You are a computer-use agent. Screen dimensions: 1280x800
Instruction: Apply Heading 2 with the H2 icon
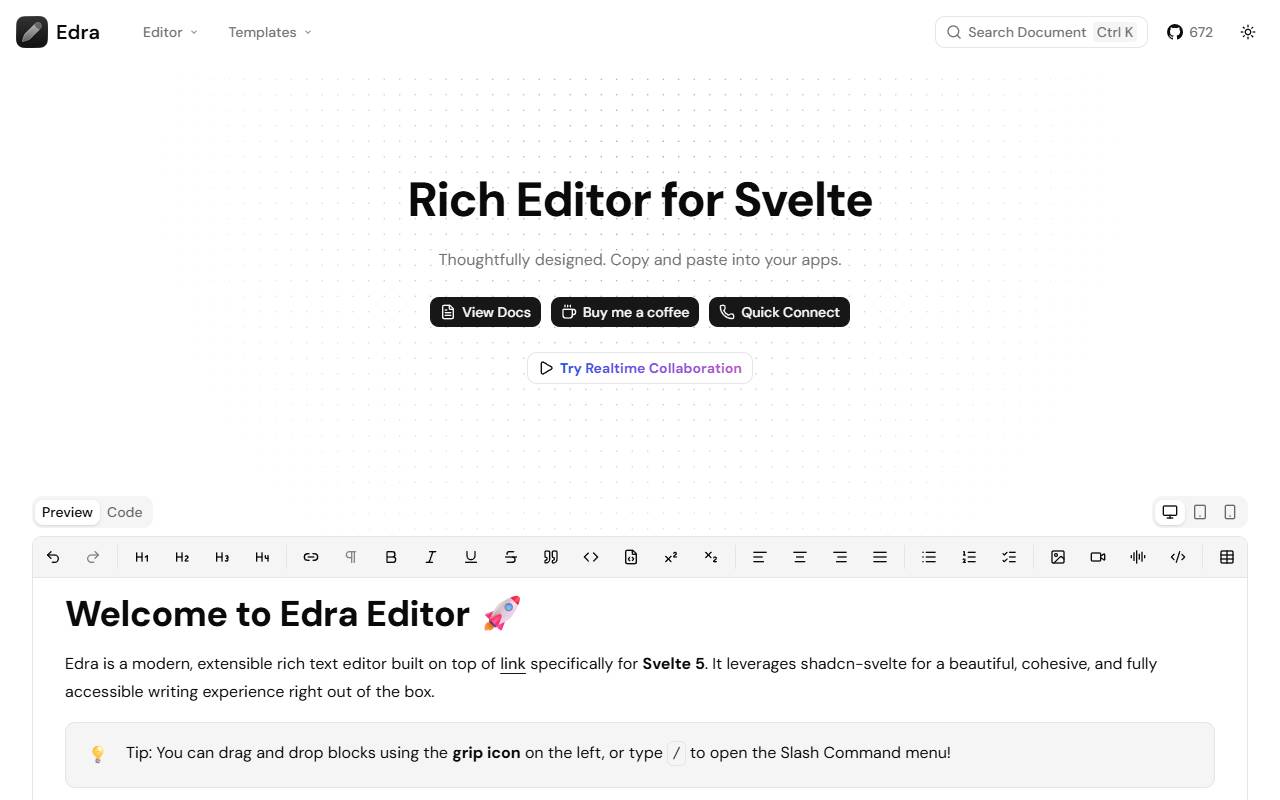[182, 557]
